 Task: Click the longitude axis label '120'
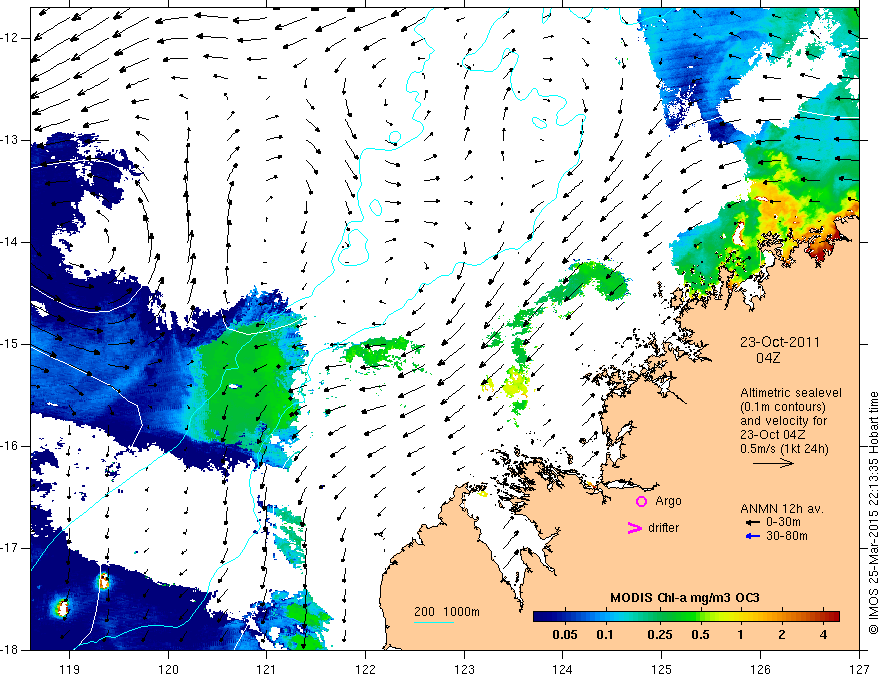point(168,669)
